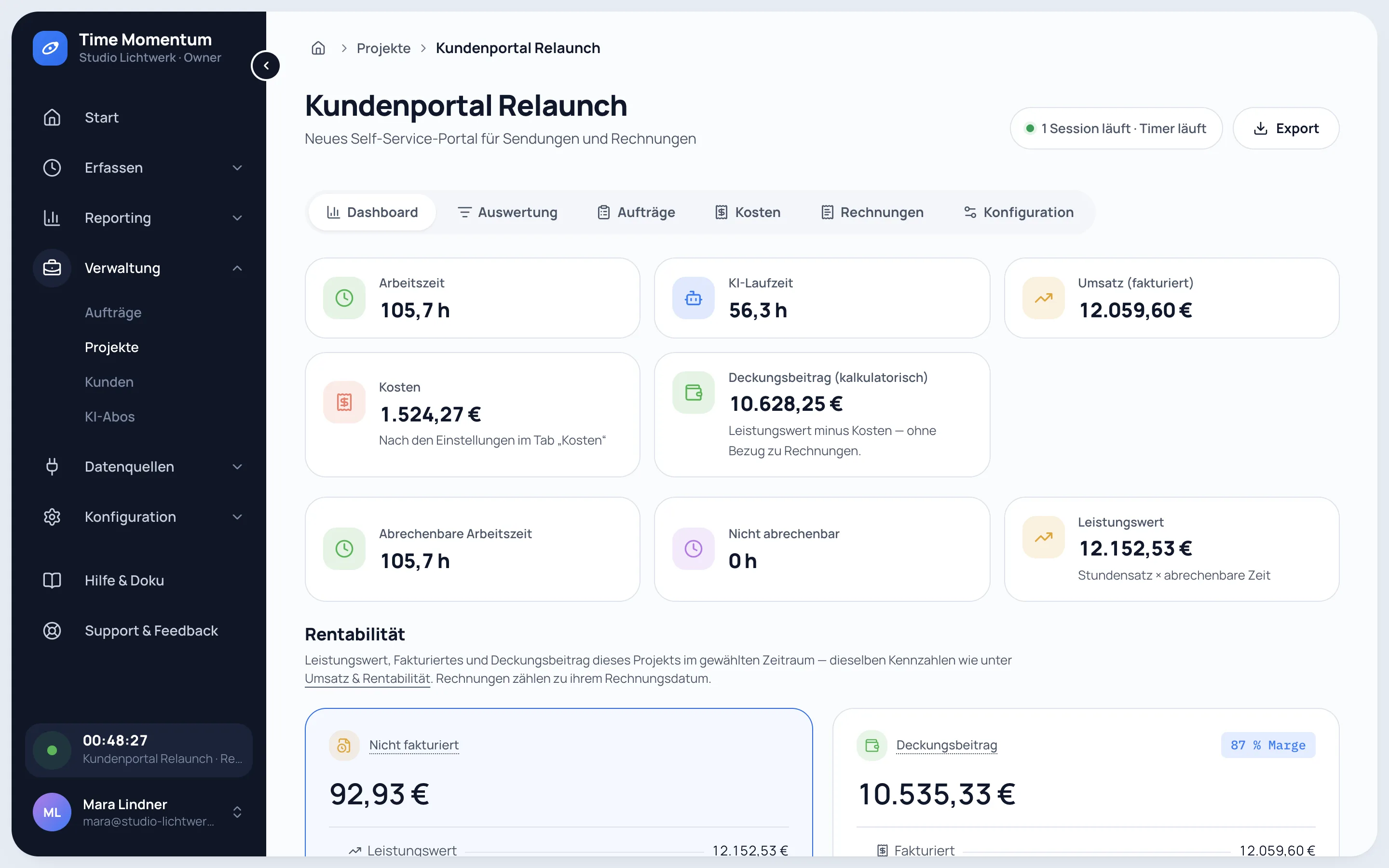Image resolution: width=1389 pixels, height=868 pixels.
Task: Open the Mara Lindner account switcher
Action: tap(139, 813)
